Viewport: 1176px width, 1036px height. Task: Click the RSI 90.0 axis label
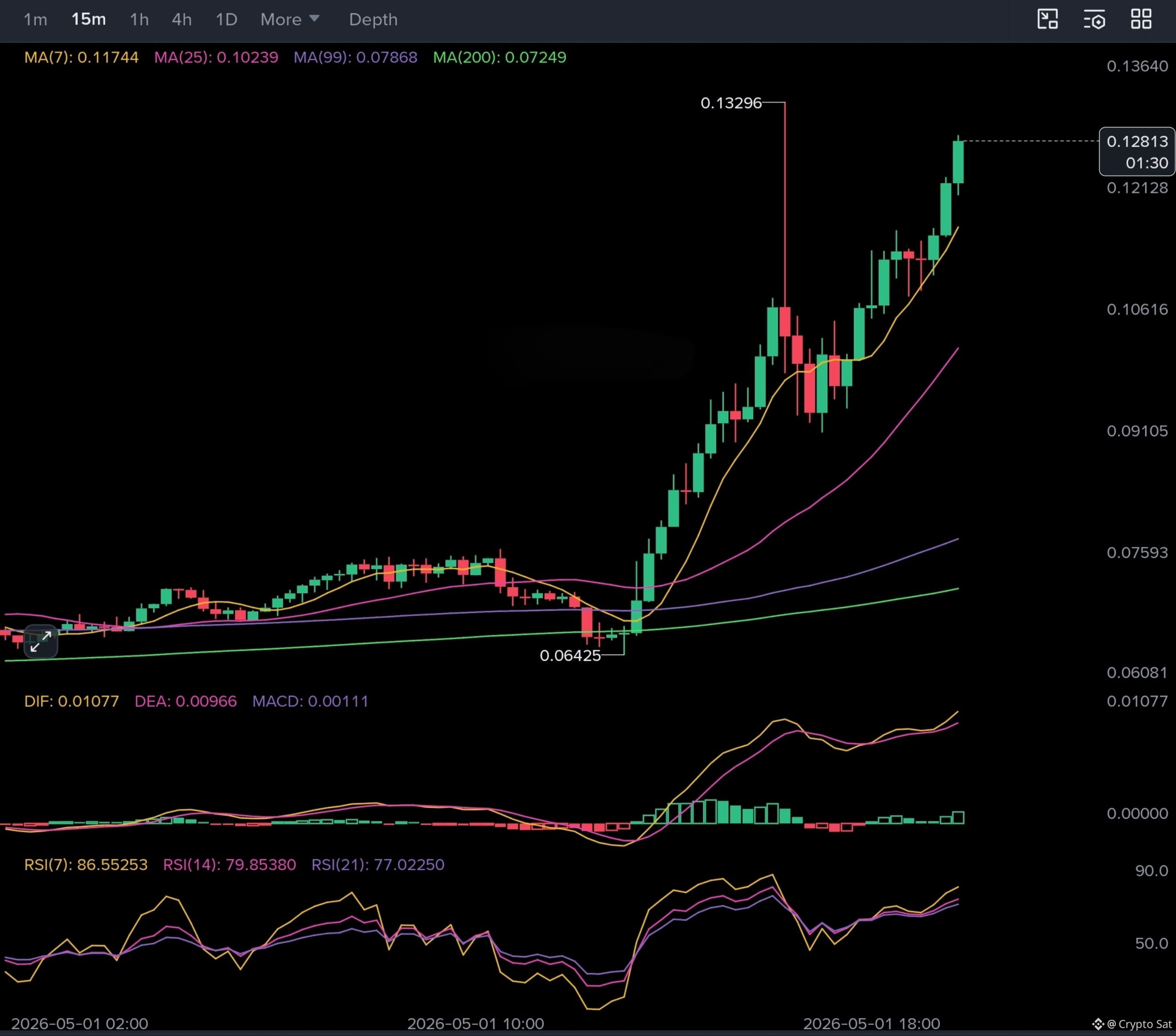pos(1151,871)
